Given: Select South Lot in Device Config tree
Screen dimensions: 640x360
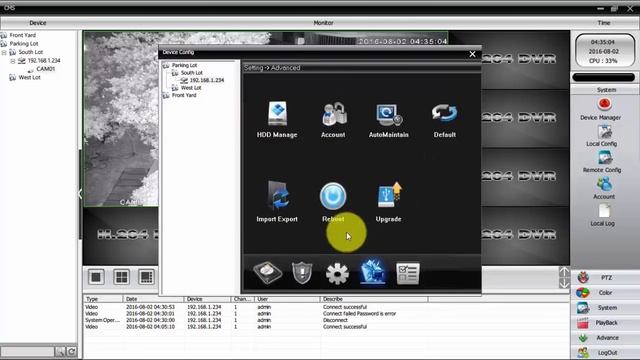Looking at the screenshot, I should click(191, 73).
